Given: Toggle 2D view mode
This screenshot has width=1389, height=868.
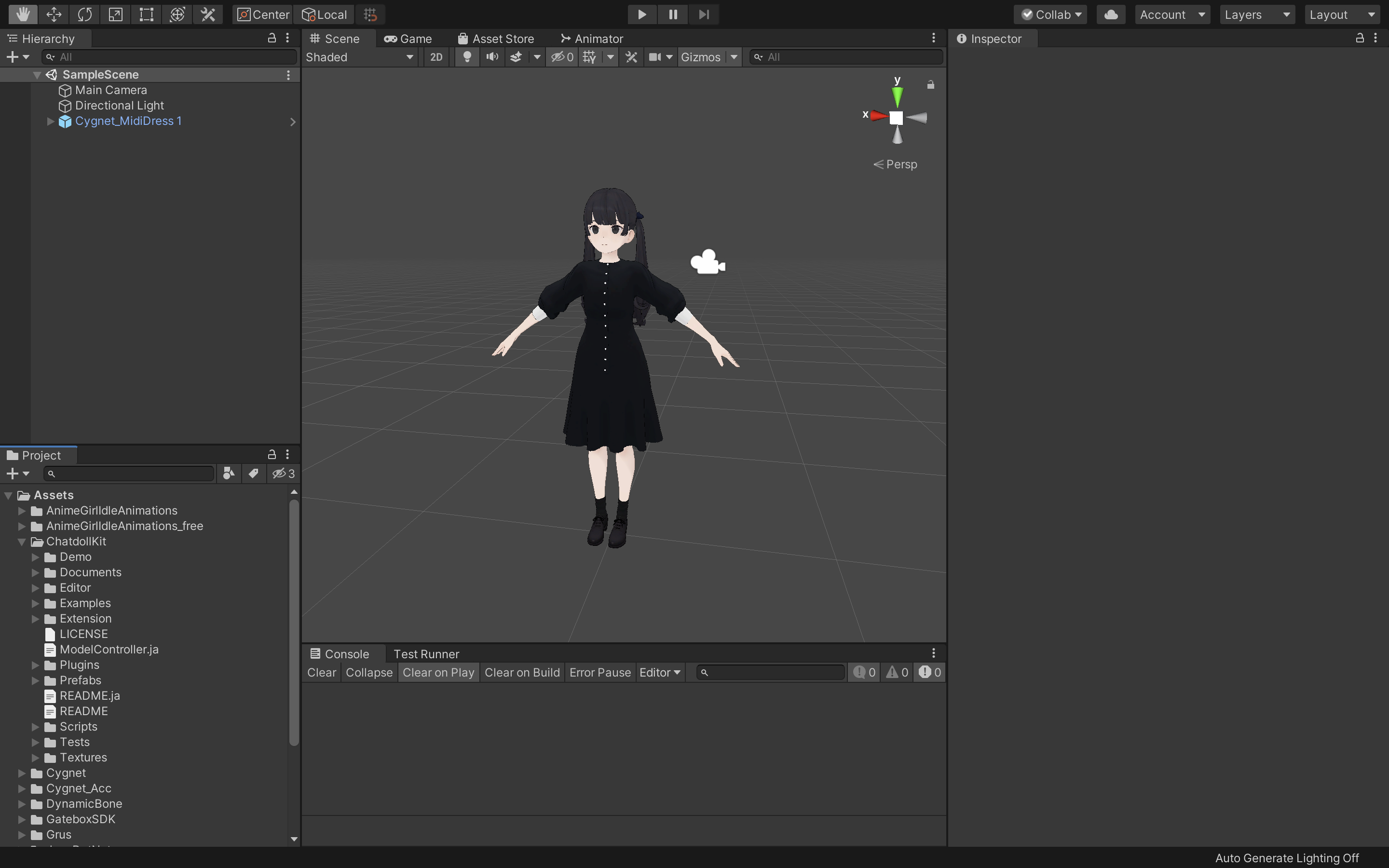Looking at the screenshot, I should click(x=436, y=57).
